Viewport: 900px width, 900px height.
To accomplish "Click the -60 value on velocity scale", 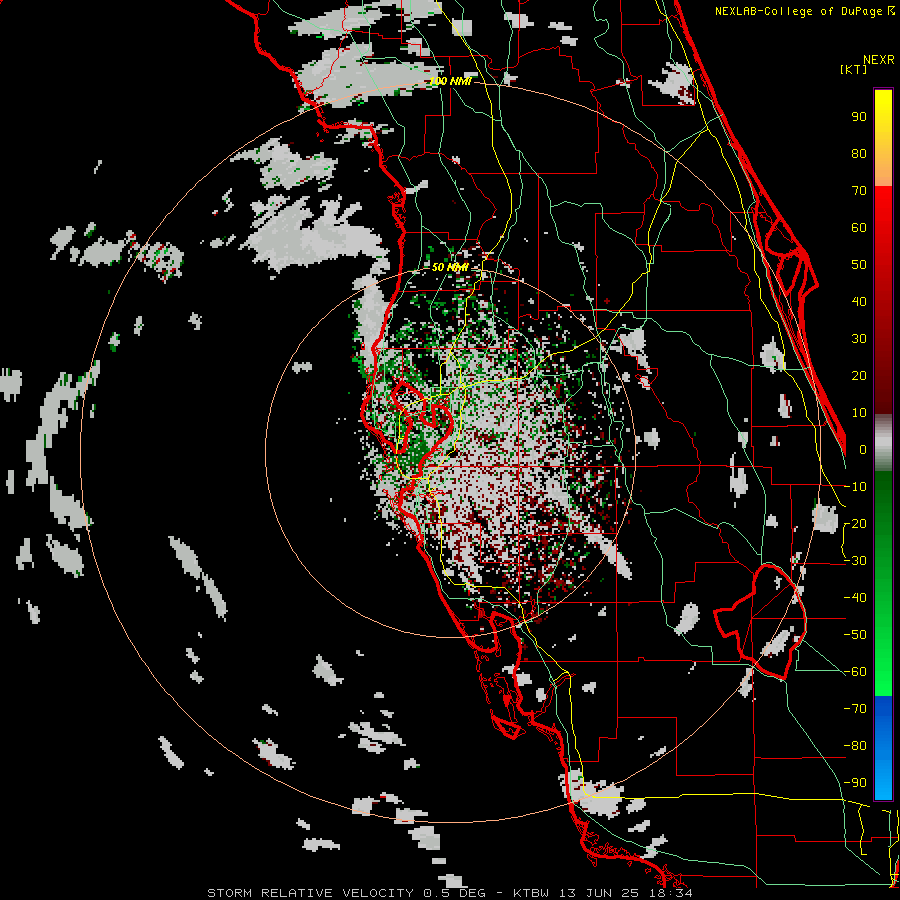I will point(855,672).
